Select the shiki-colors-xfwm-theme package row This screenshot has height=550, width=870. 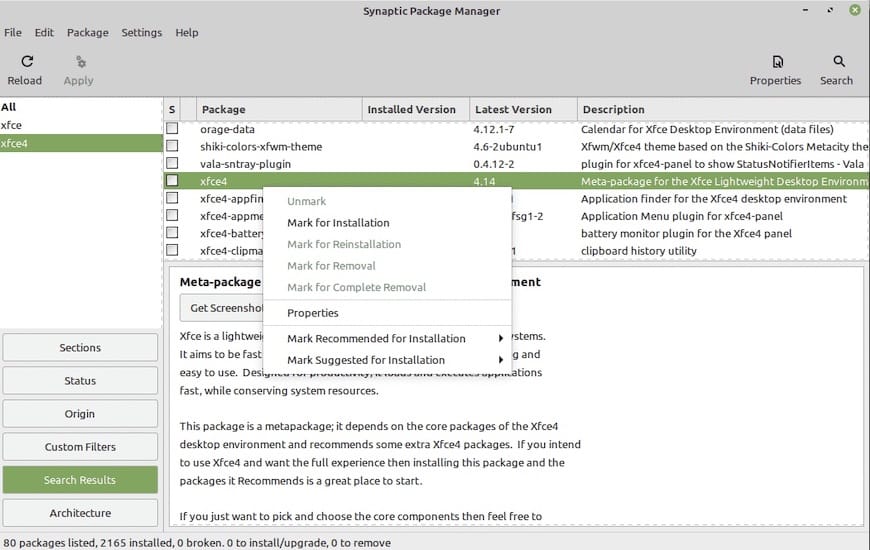point(516,147)
